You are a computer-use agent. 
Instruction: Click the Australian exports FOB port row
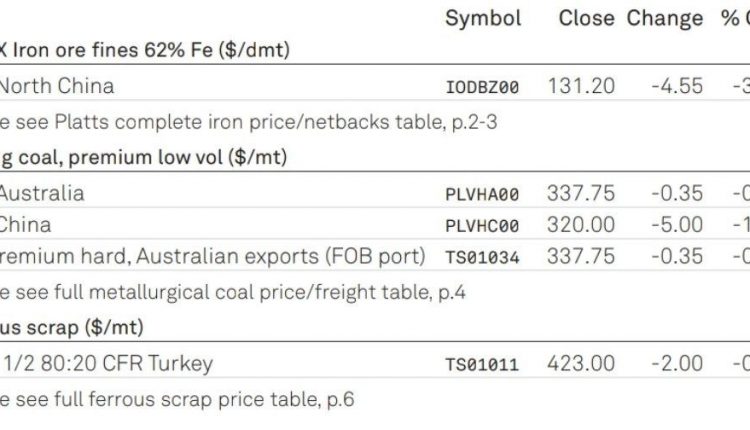[x=375, y=255]
